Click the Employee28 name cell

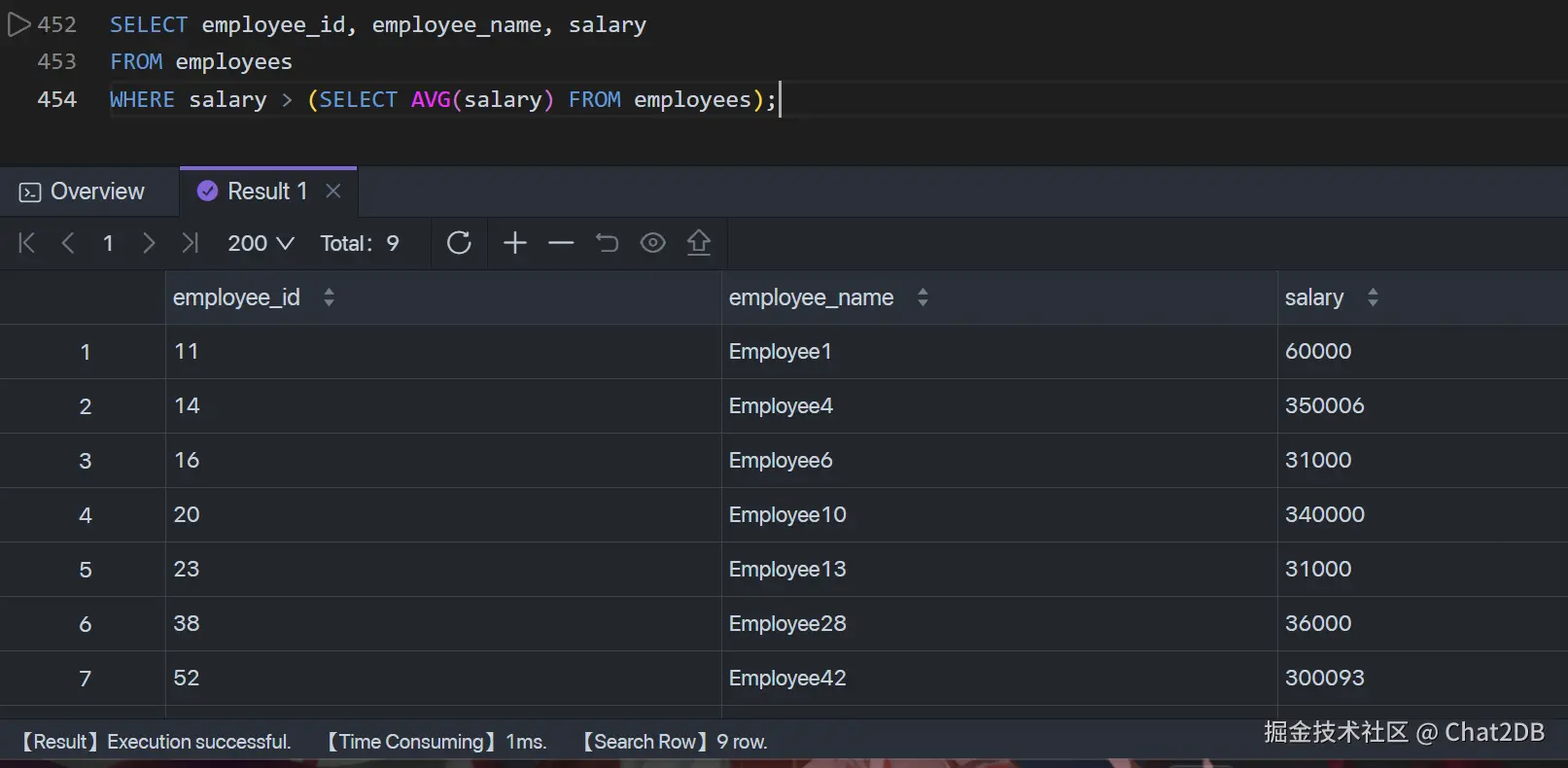[x=999, y=623]
